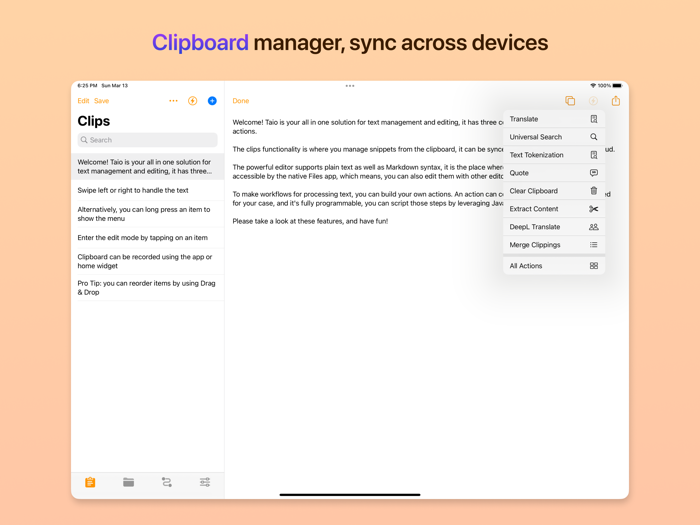The width and height of the screenshot is (700, 525).
Task: Select 'Clipboard can be recorded using the app' clip
Action: pos(147,261)
